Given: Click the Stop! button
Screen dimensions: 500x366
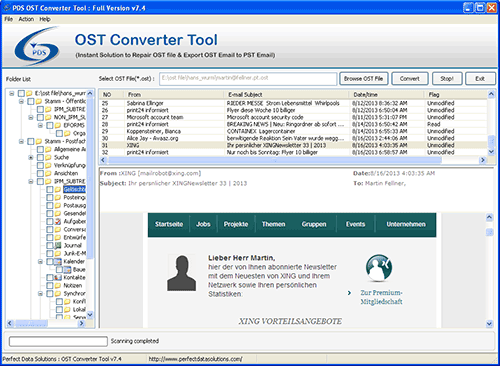Looking at the screenshot, I should pyautogui.click(x=447, y=79).
